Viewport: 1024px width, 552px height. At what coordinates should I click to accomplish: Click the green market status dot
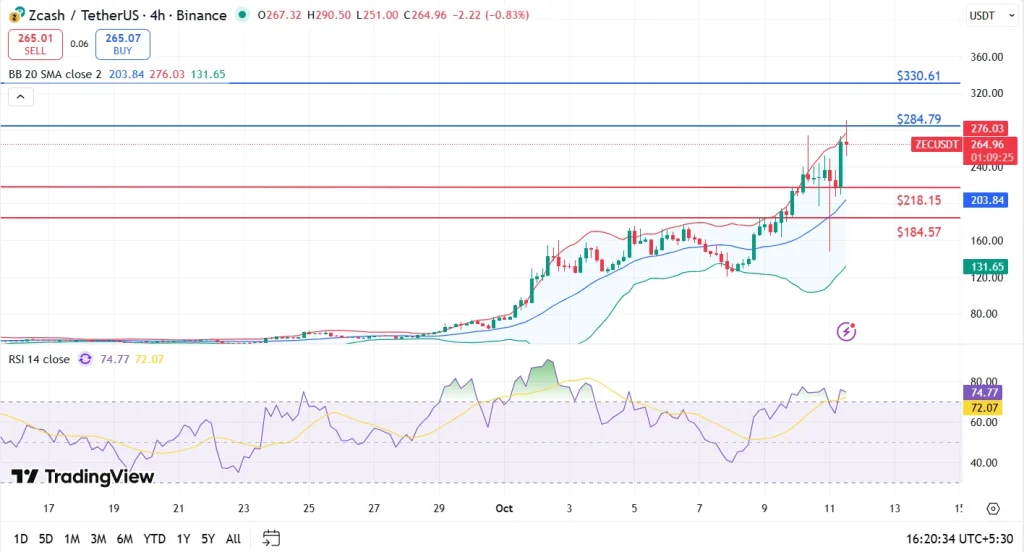[243, 15]
